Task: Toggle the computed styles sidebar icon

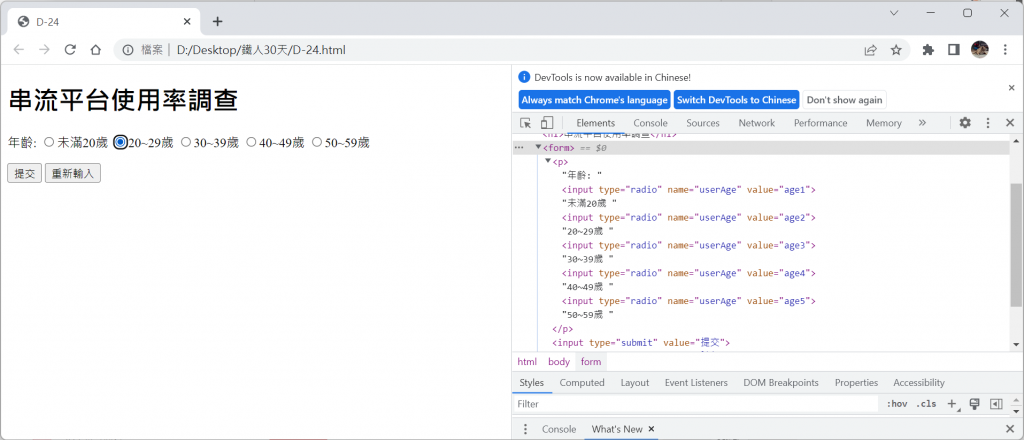Action: [996, 404]
